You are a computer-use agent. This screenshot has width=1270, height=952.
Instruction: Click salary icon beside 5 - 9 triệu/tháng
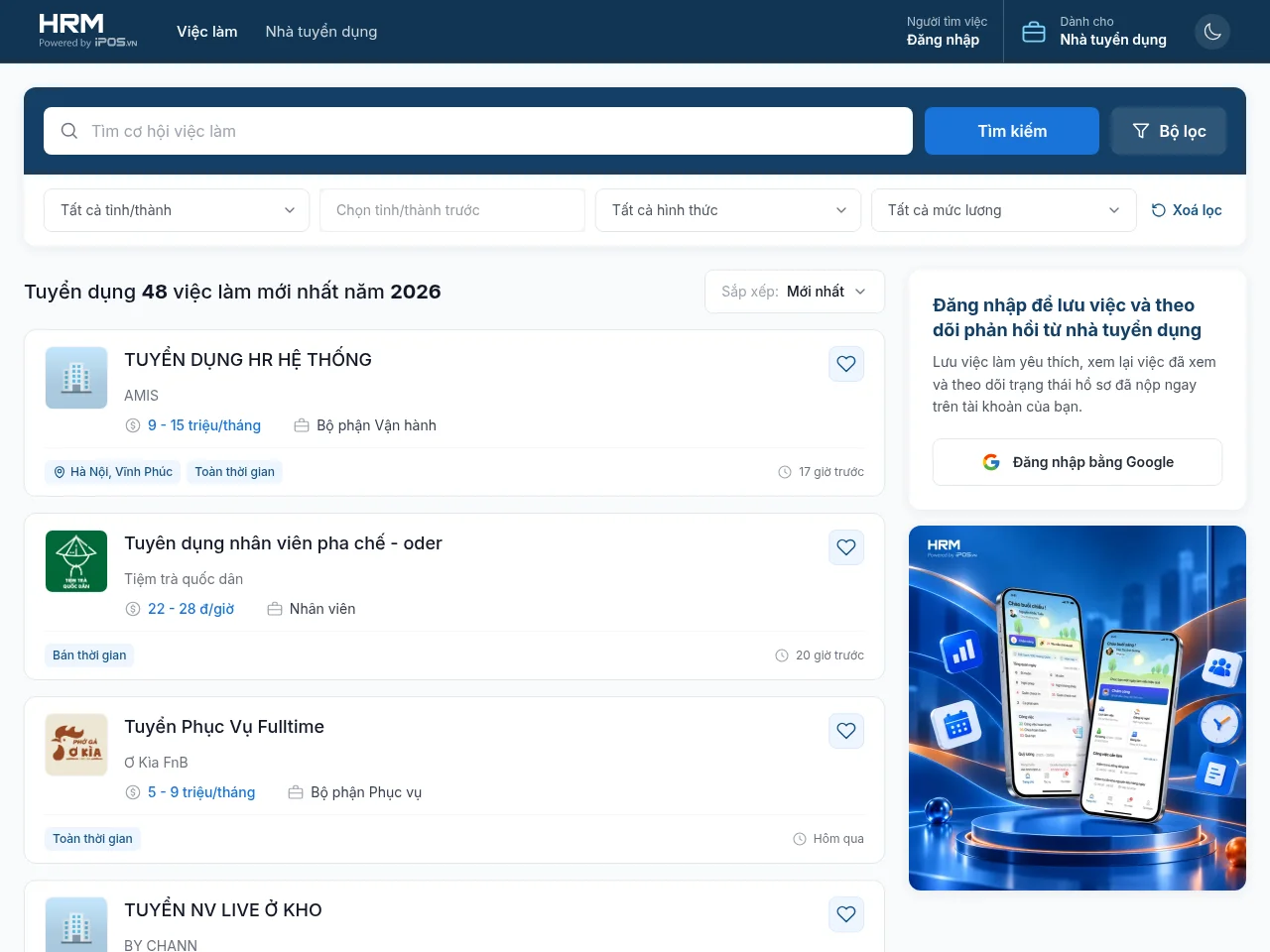(x=133, y=792)
